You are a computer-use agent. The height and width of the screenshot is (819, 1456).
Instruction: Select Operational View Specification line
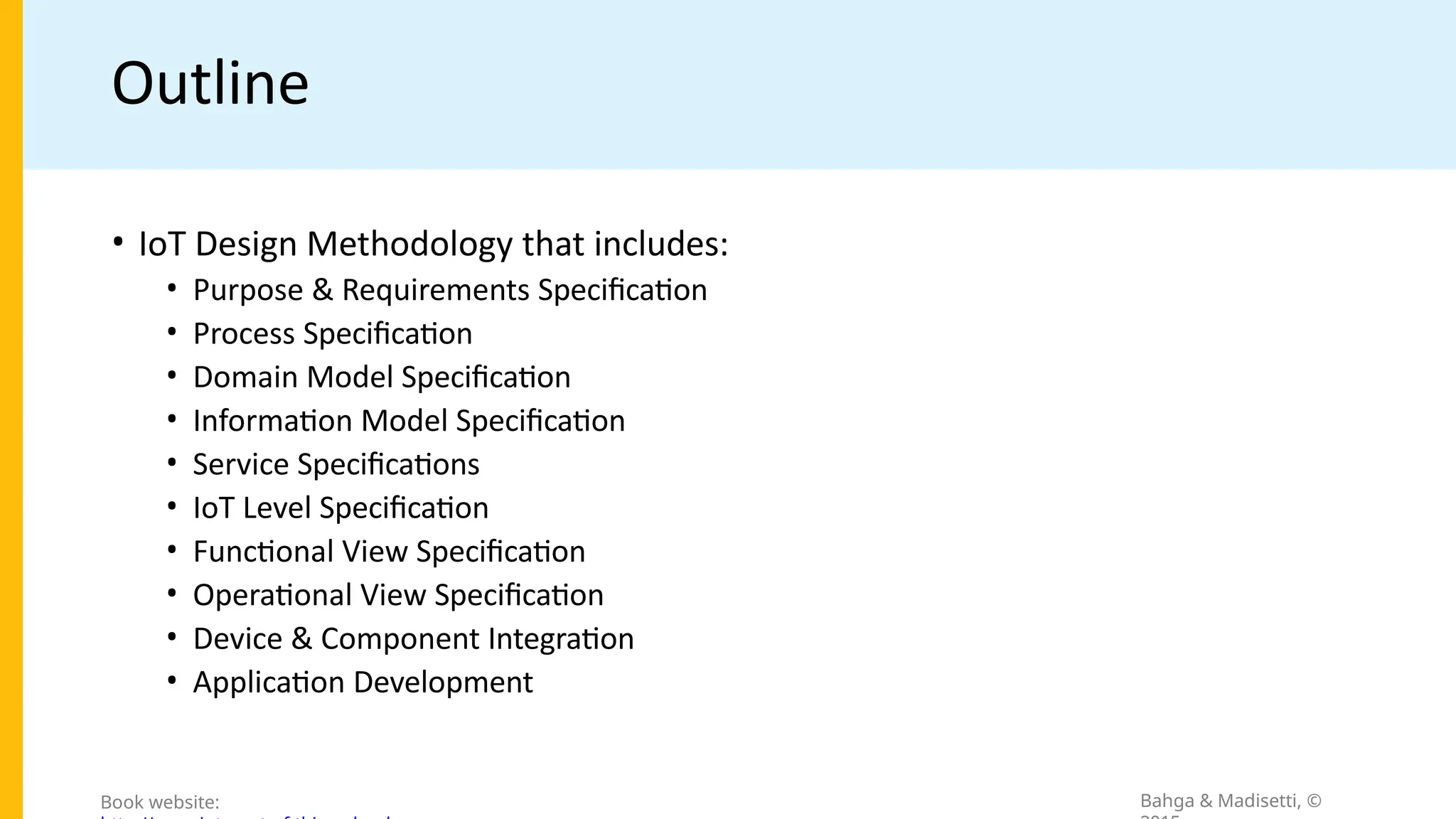pyautogui.click(x=398, y=595)
